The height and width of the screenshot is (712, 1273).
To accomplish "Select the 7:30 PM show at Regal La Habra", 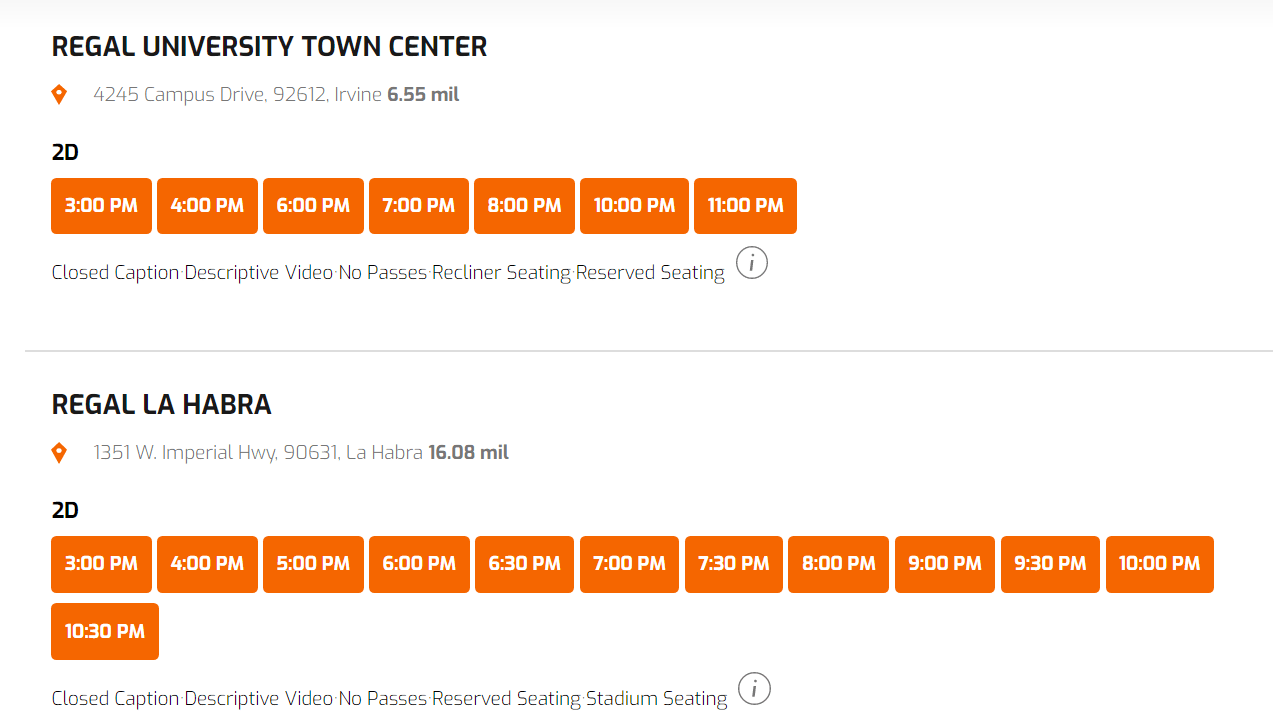I will pos(733,564).
